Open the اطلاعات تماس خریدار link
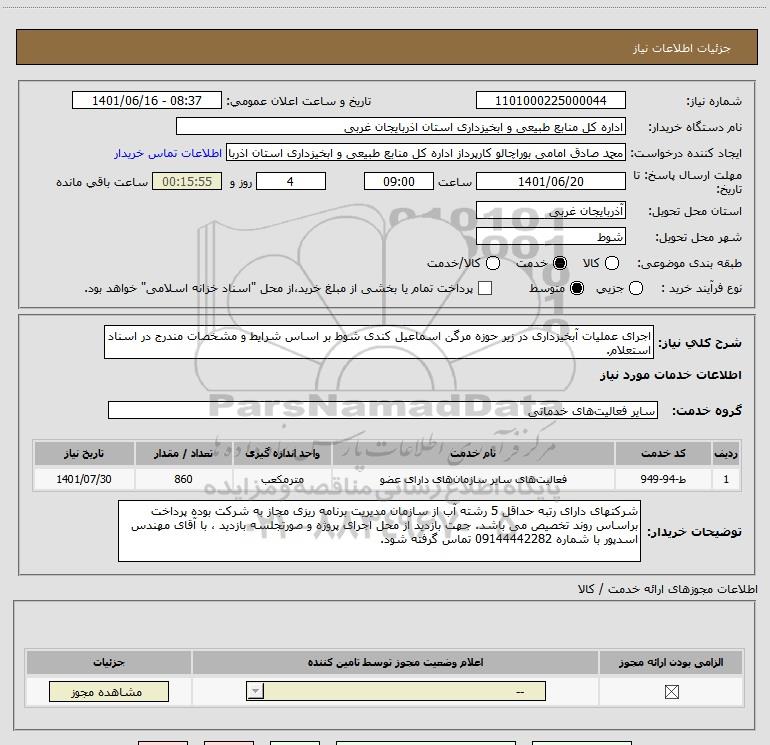Image resolution: width=770 pixels, height=745 pixels. (168, 153)
